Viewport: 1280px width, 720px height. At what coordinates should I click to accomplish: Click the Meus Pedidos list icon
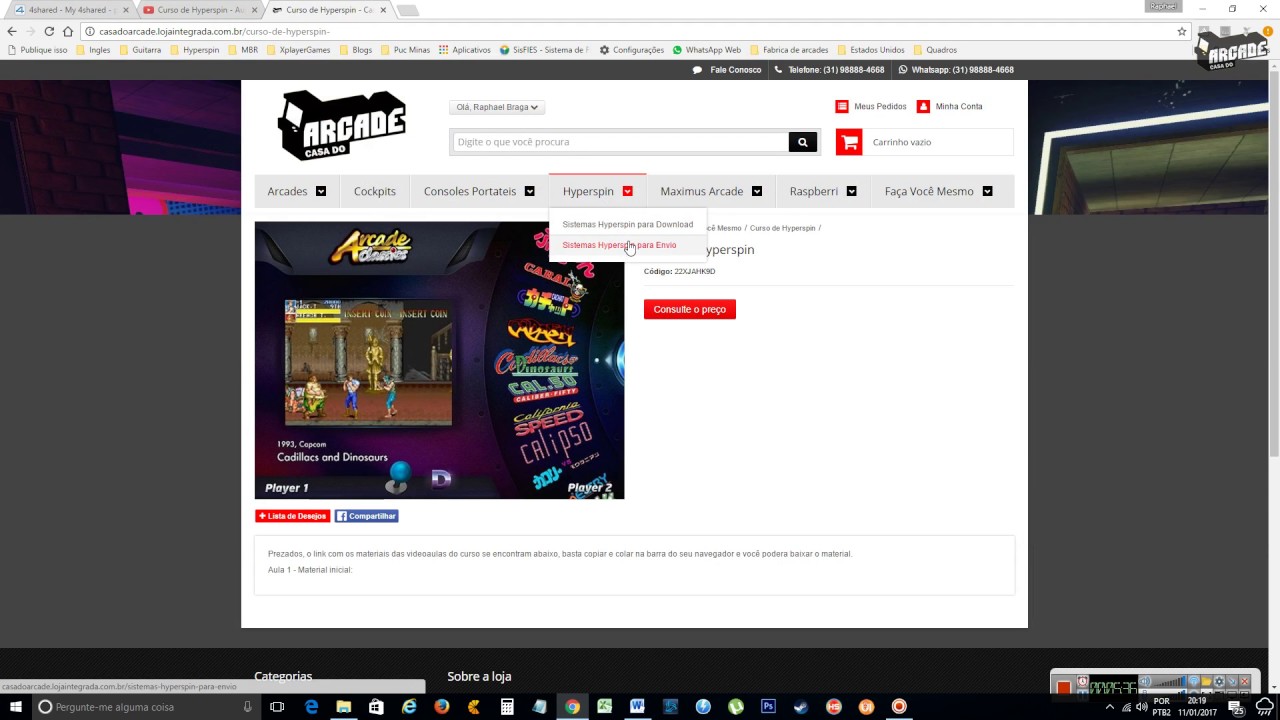click(x=842, y=106)
